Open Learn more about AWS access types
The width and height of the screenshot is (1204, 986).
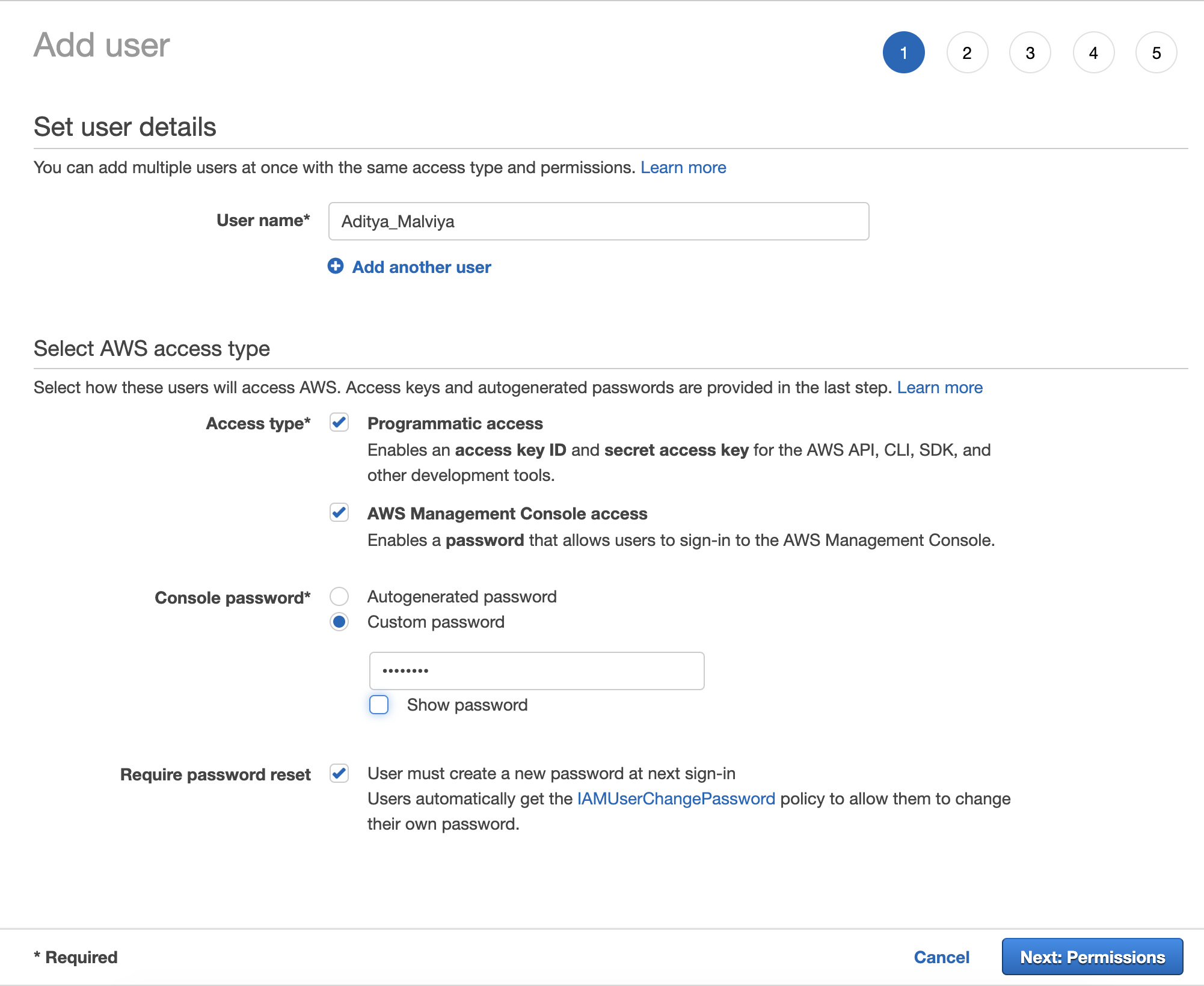pyautogui.click(x=939, y=387)
